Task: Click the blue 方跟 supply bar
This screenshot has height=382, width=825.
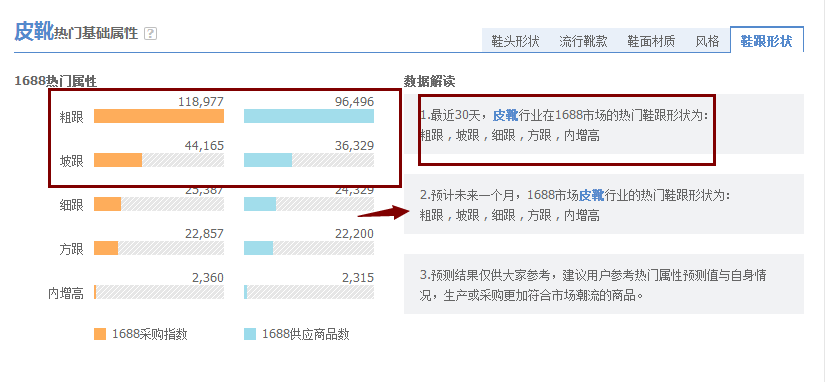Action: click(x=258, y=248)
